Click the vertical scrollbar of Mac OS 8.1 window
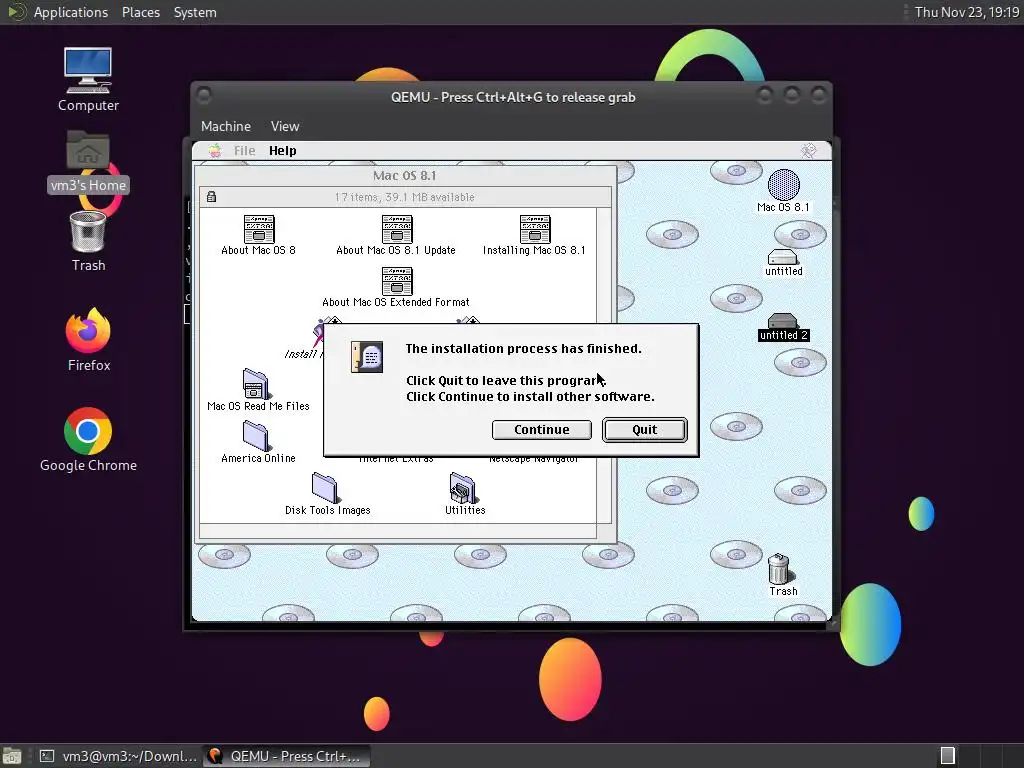 pyautogui.click(x=604, y=365)
